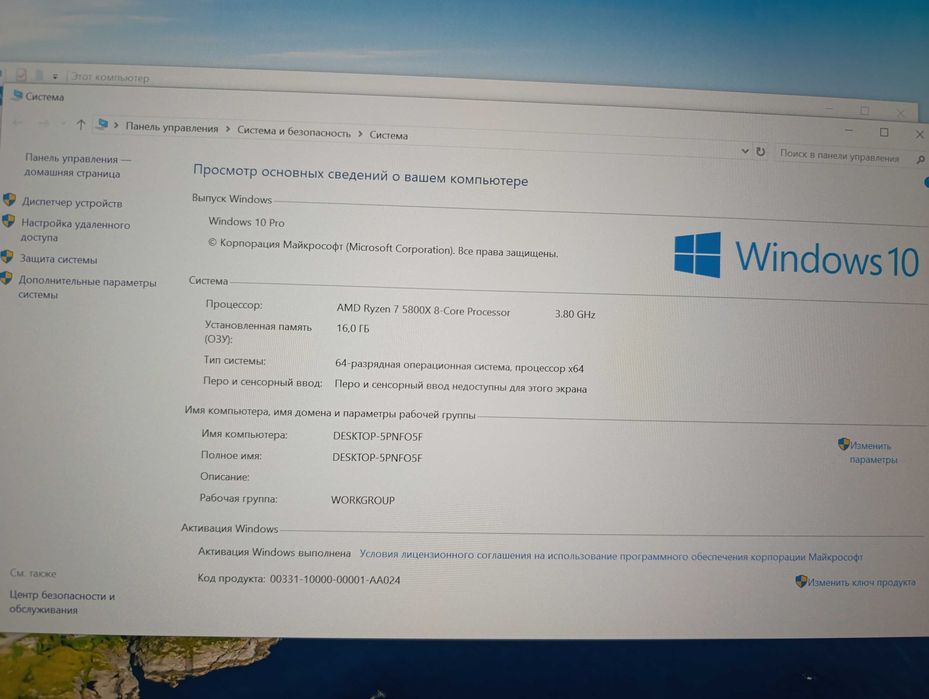
Task: Click the forward arrow in the Система window
Action: [x=43, y=123]
